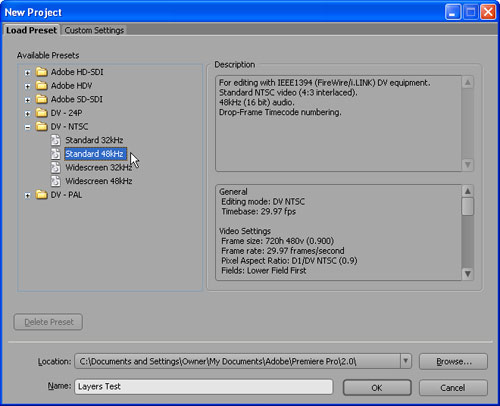Click the Delete Preset button
This screenshot has width=500, height=406.
pos(48,322)
